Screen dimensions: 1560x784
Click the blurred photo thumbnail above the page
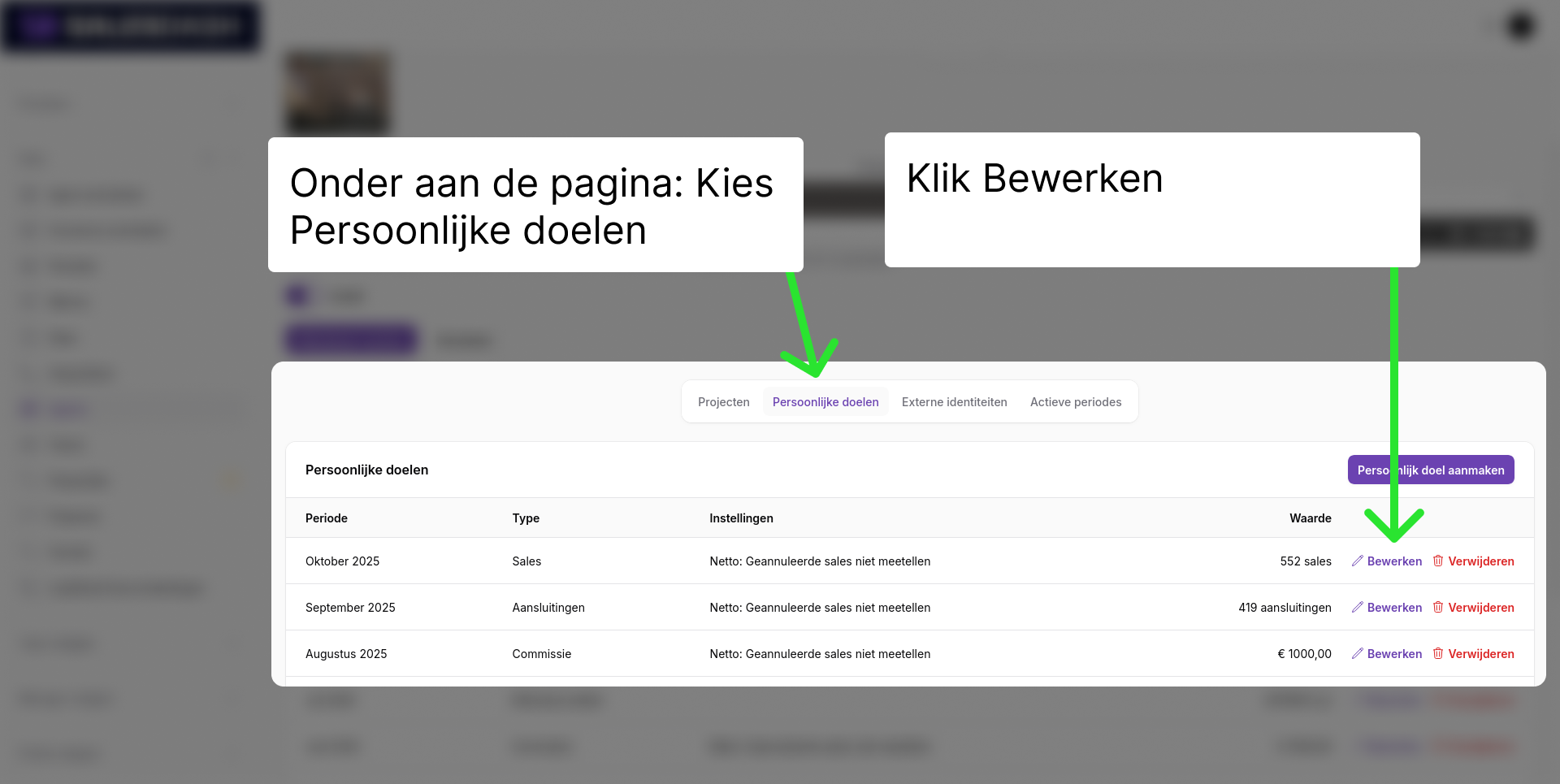coord(338,93)
